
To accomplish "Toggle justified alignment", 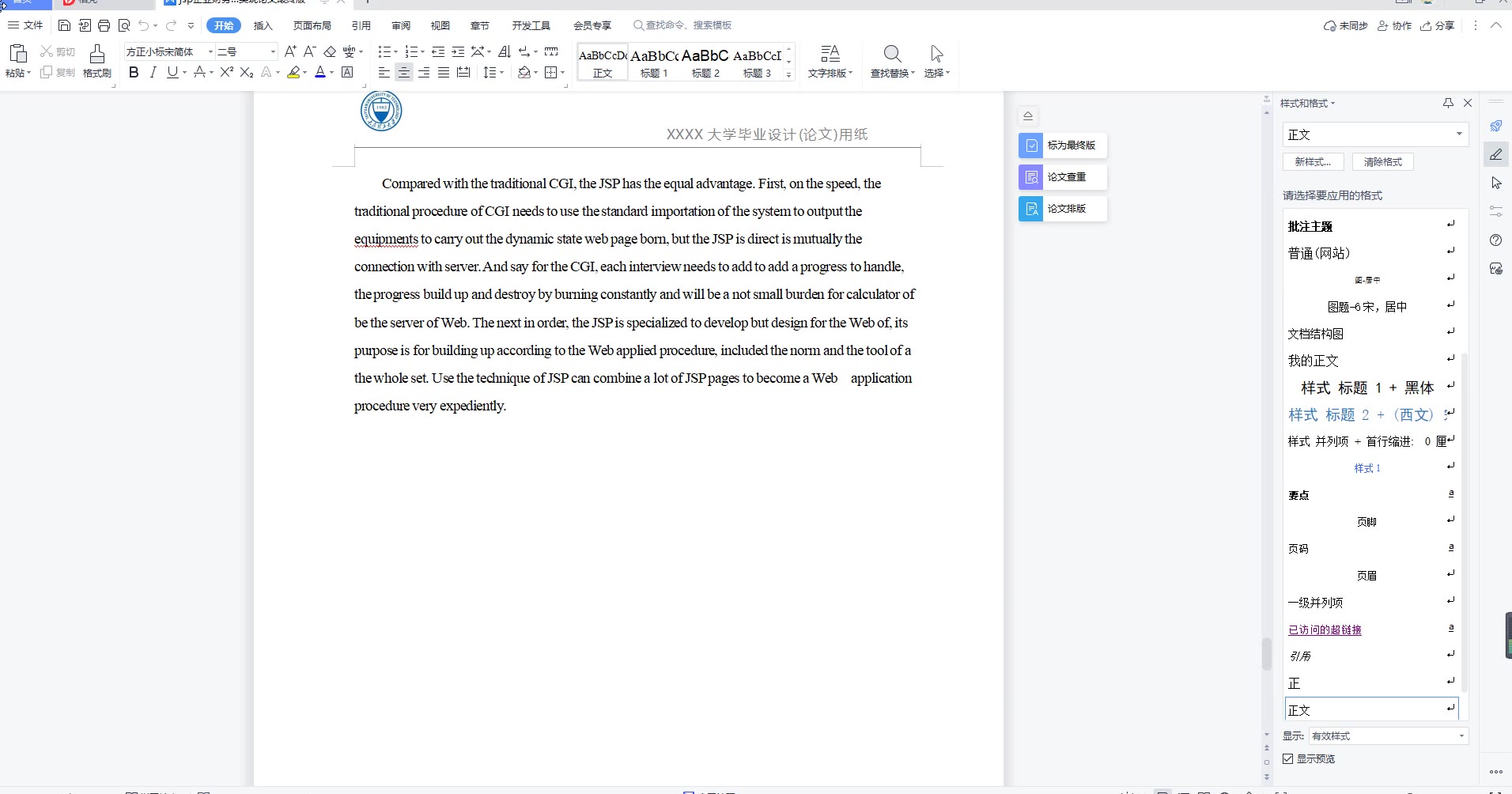I will tap(444, 72).
